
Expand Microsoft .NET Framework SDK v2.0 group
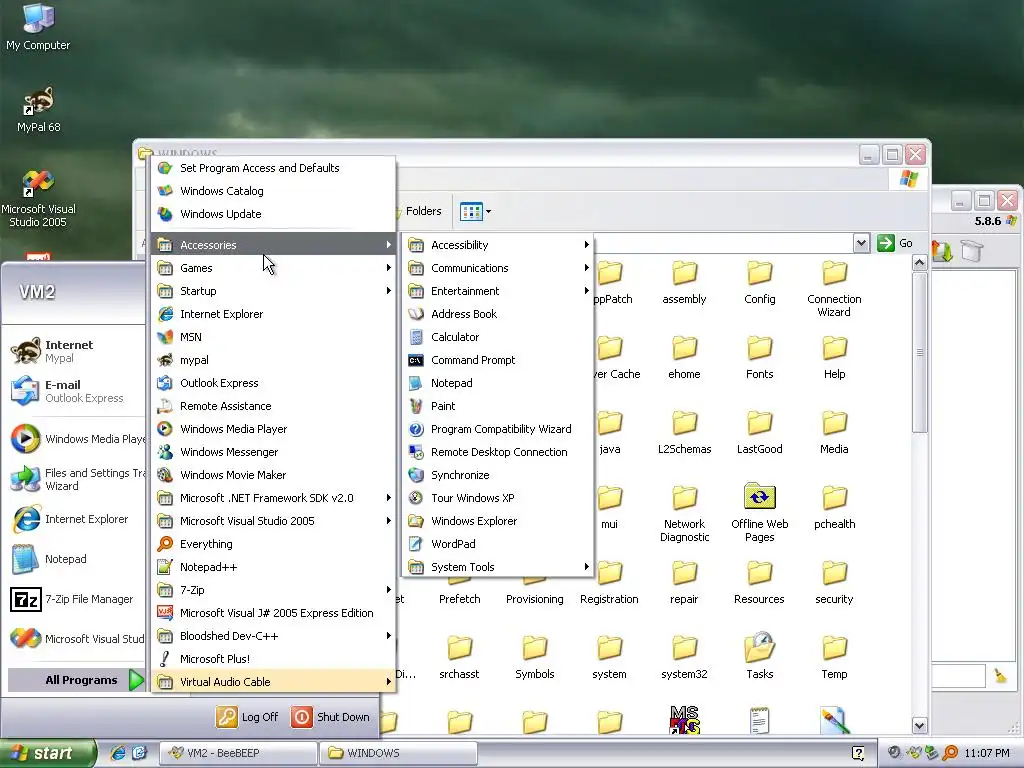tap(274, 498)
